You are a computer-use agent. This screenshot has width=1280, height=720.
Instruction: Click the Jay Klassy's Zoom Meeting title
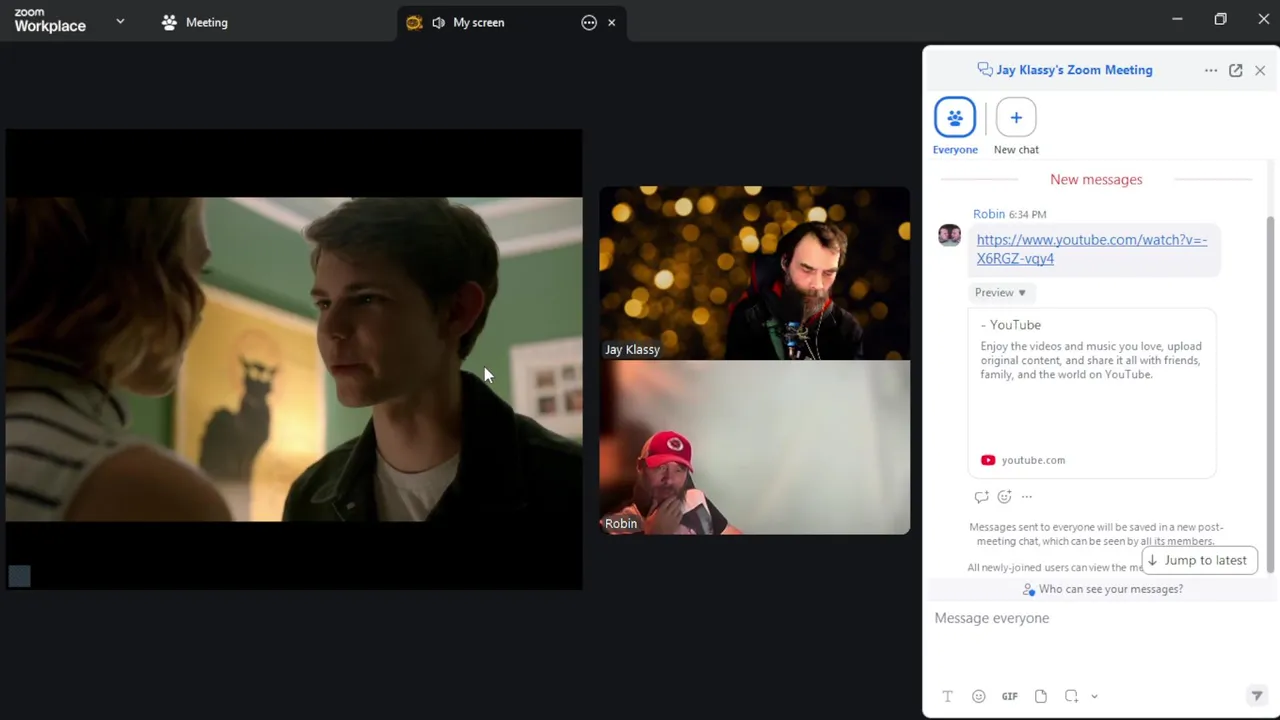[x=1074, y=70]
